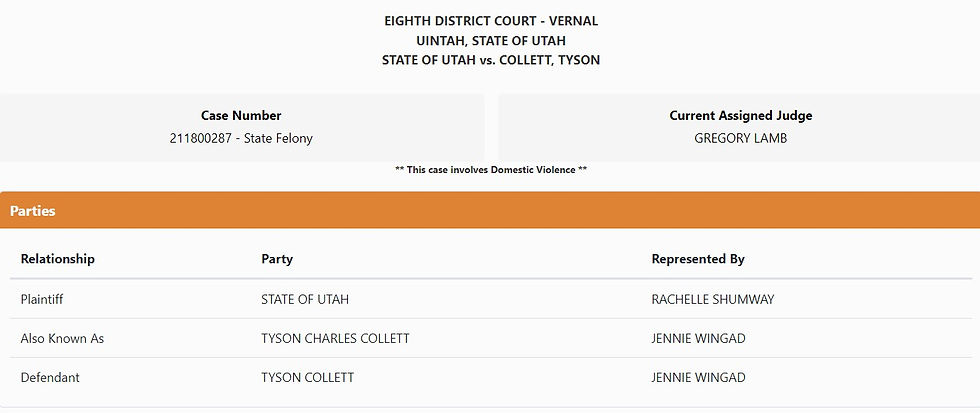Select the case number 211800287 text
Viewport: 980px width, 413px height.
coord(204,139)
